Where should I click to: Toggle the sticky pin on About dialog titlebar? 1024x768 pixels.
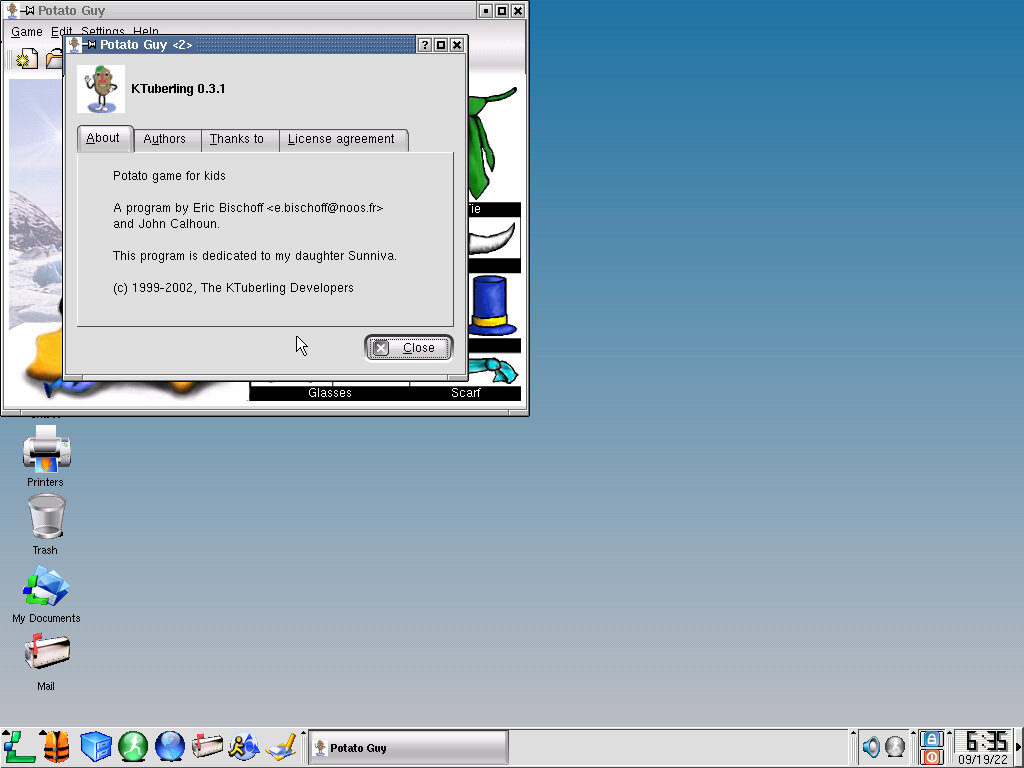pyautogui.click(x=90, y=45)
